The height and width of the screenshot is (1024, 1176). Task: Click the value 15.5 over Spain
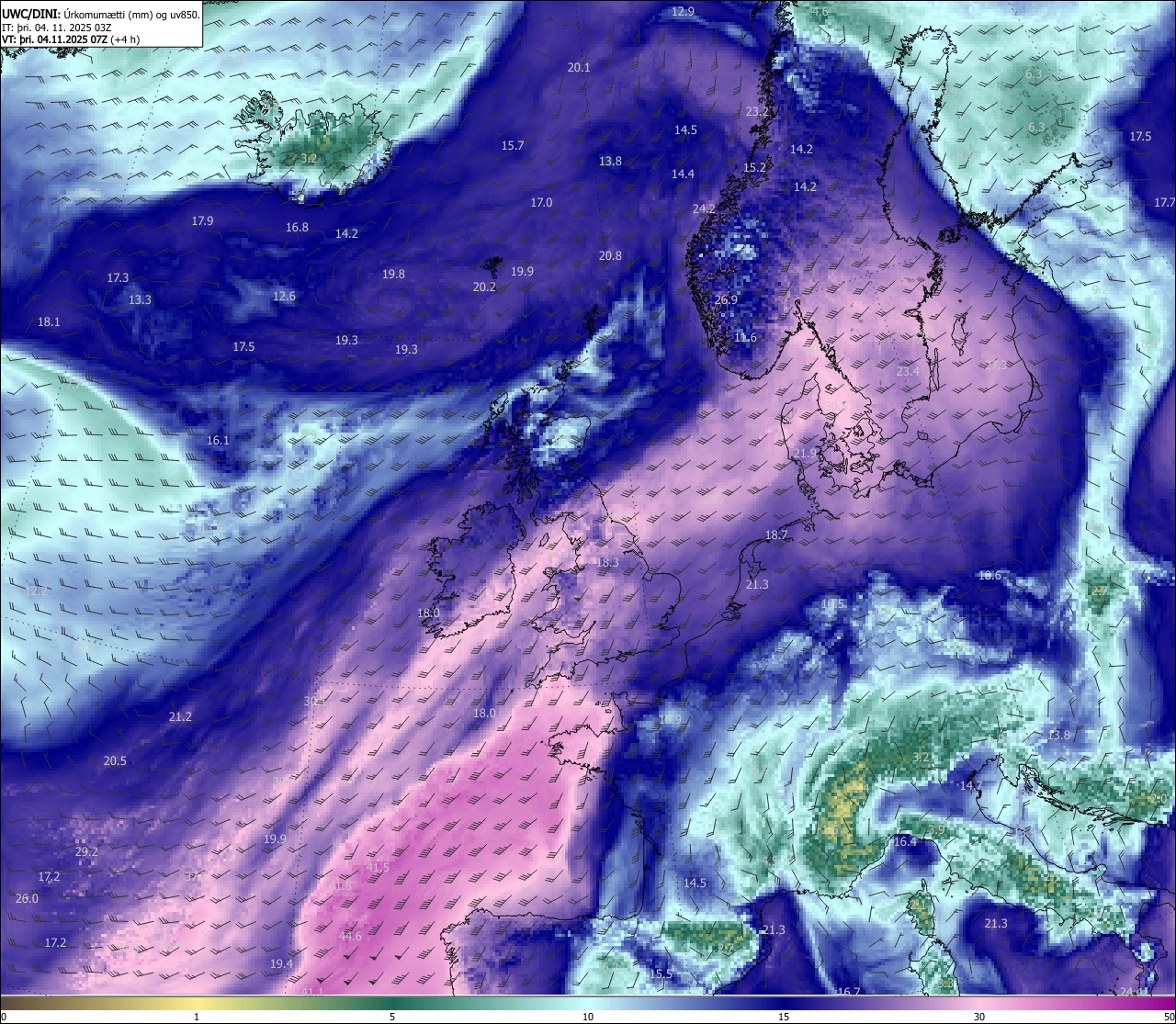pos(661,973)
